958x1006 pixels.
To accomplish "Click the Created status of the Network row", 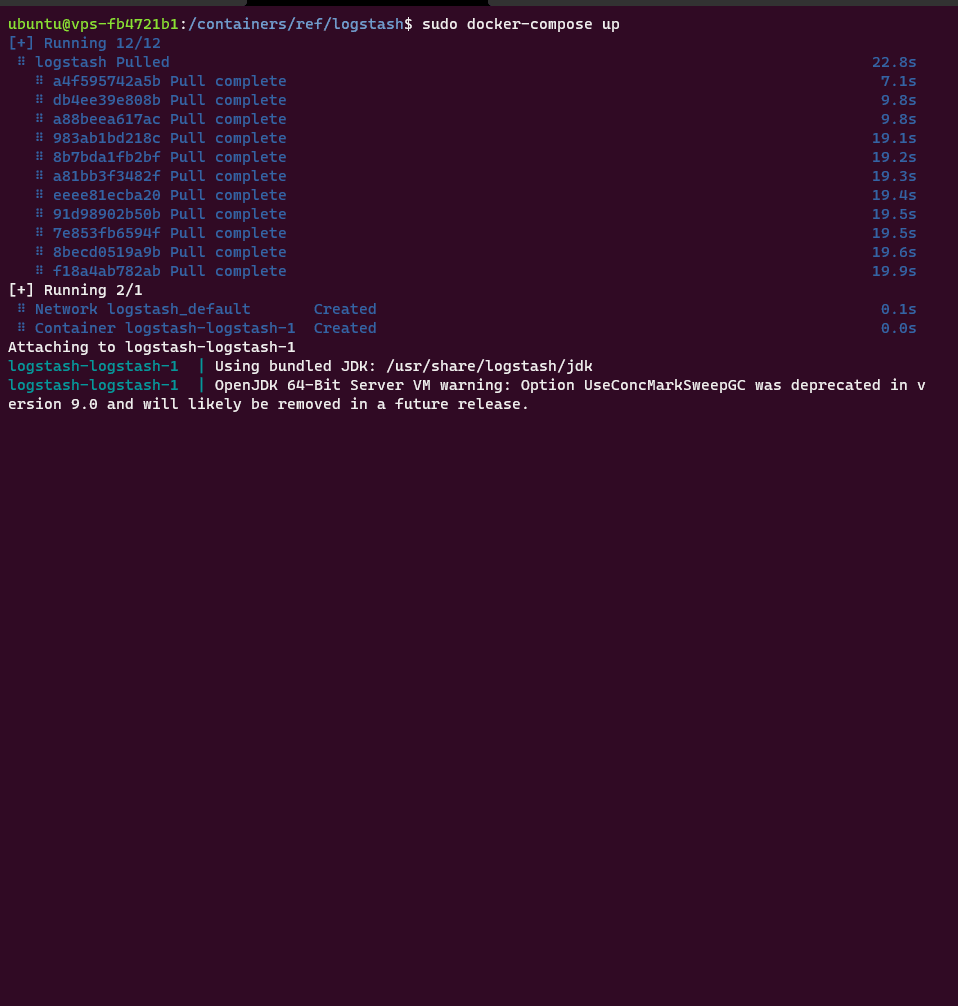I will [x=345, y=309].
